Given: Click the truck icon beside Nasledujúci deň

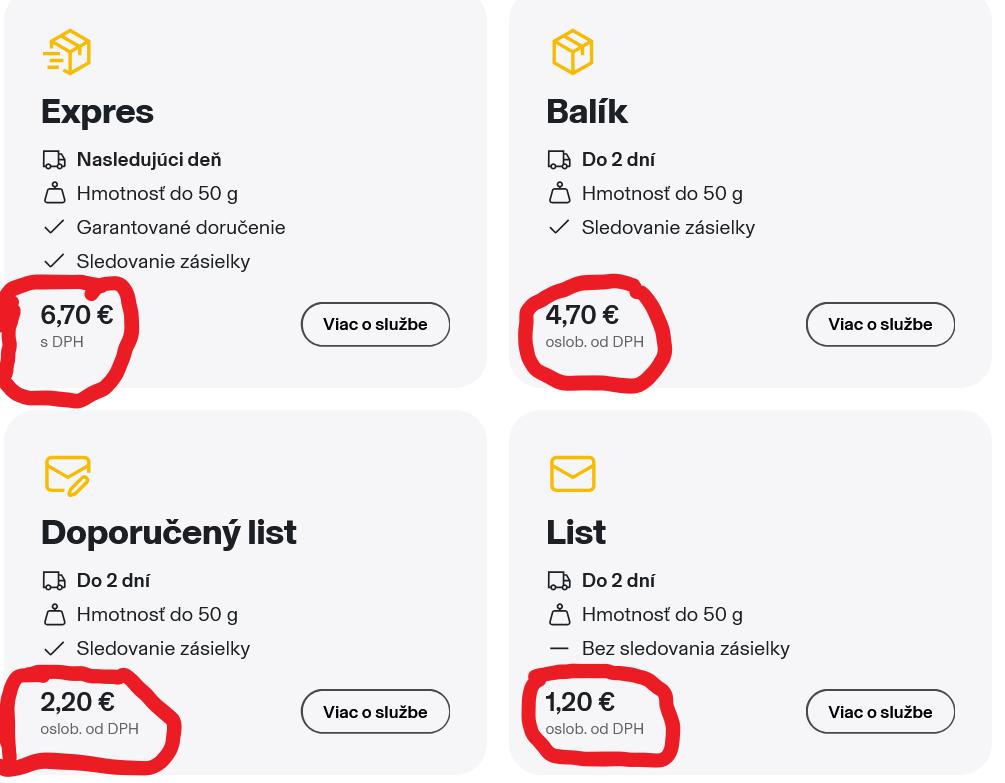Looking at the screenshot, I should pyautogui.click(x=54, y=160).
